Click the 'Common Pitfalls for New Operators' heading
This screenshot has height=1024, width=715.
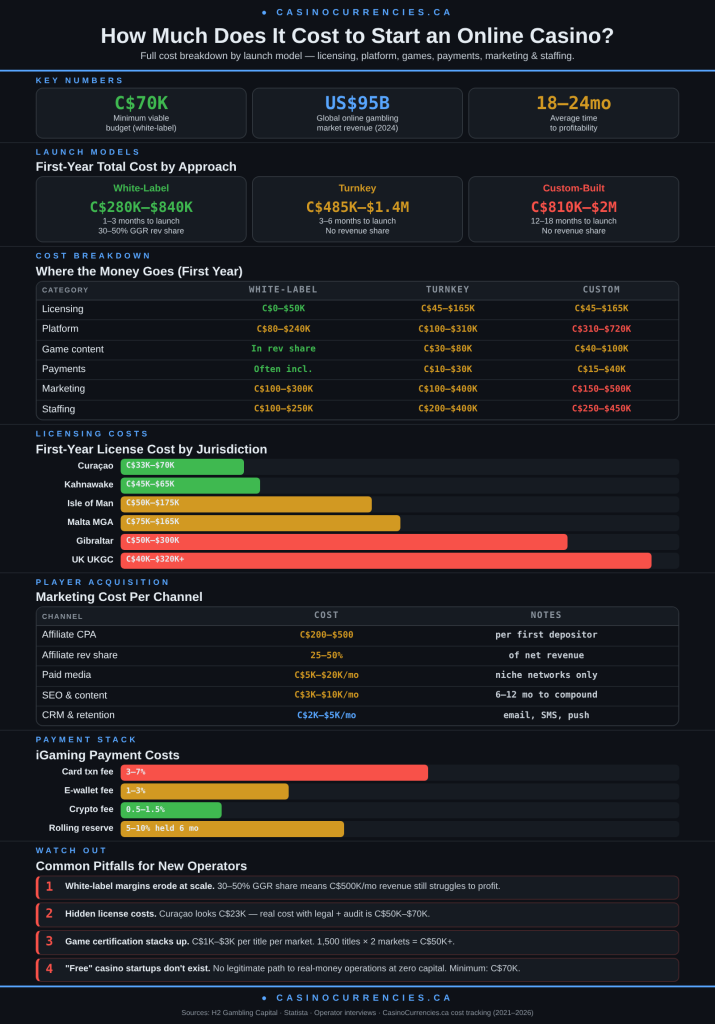pos(141,866)
